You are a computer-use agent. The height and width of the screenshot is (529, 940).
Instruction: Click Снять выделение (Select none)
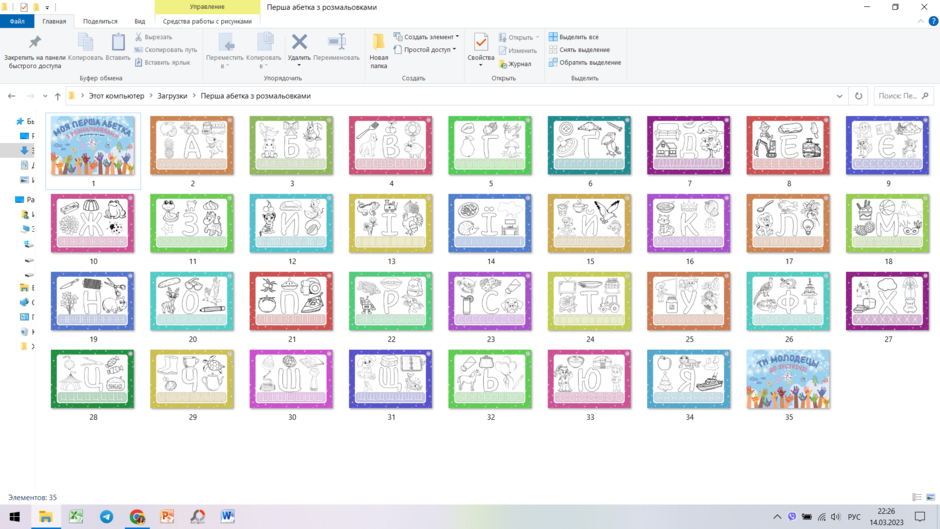[579, 50]
